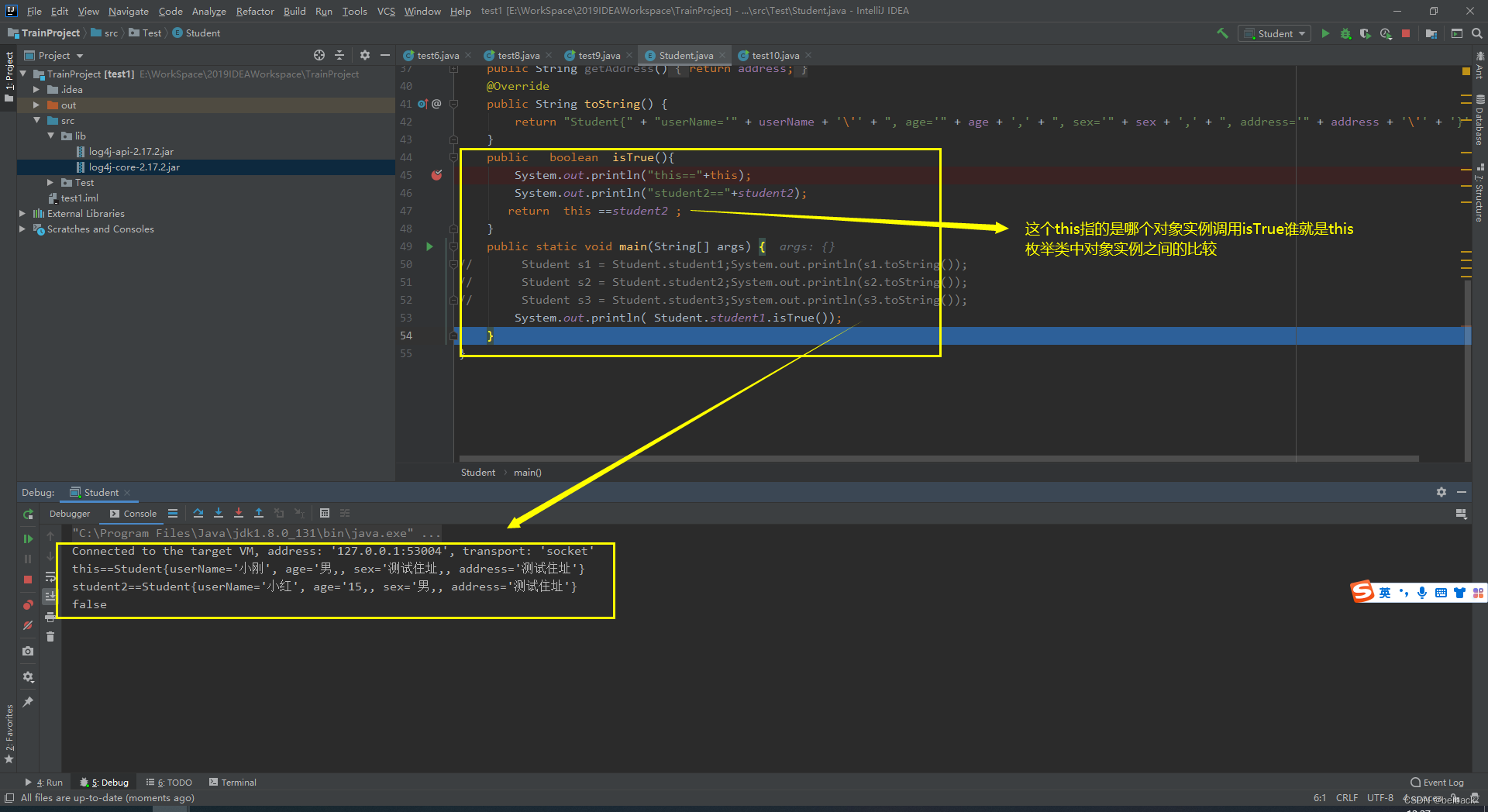Force step into with red arrow
Screen dimensions: 1488x812
click(x=239, y=513)
